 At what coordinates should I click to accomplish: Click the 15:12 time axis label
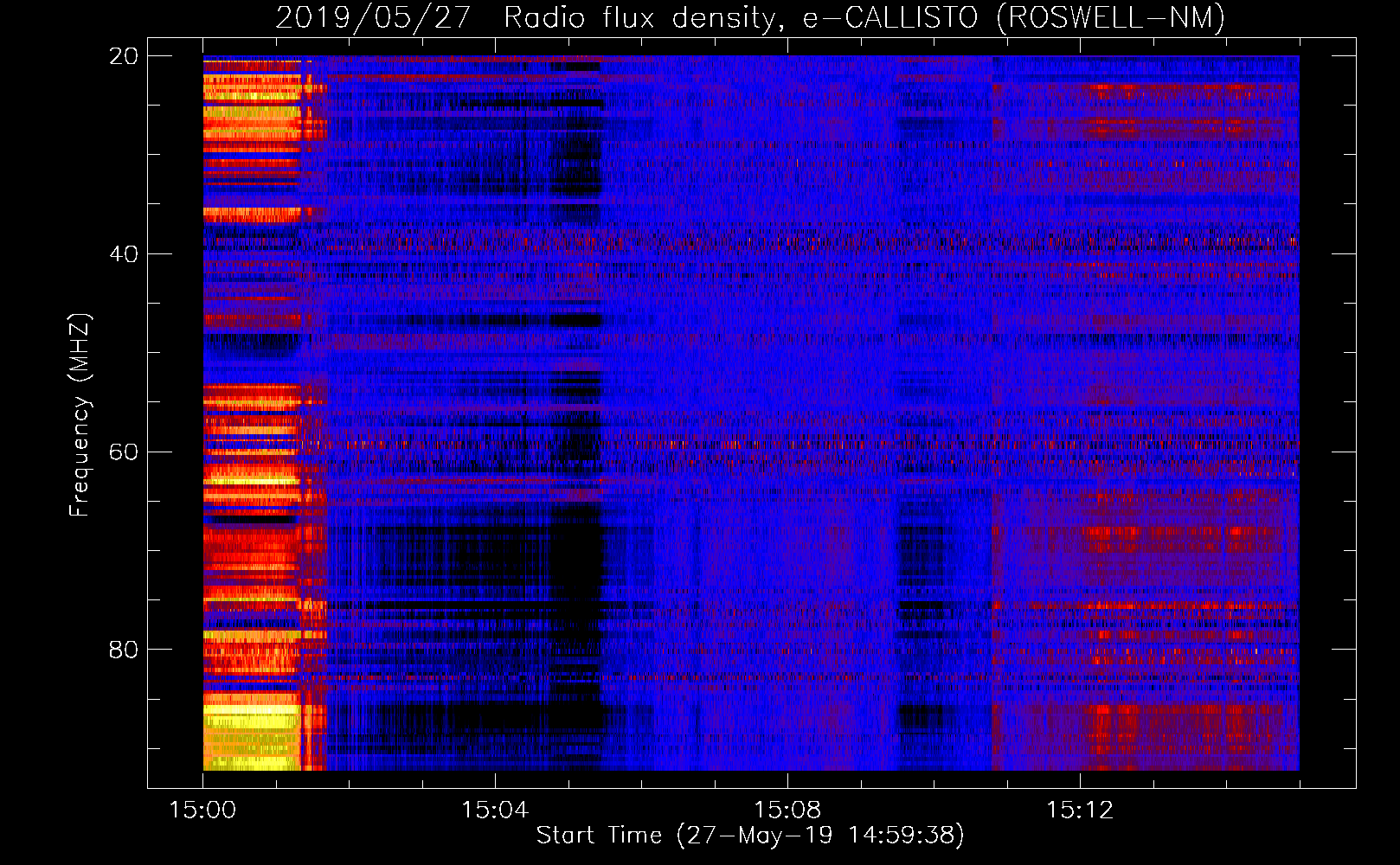coord(1080,811)
